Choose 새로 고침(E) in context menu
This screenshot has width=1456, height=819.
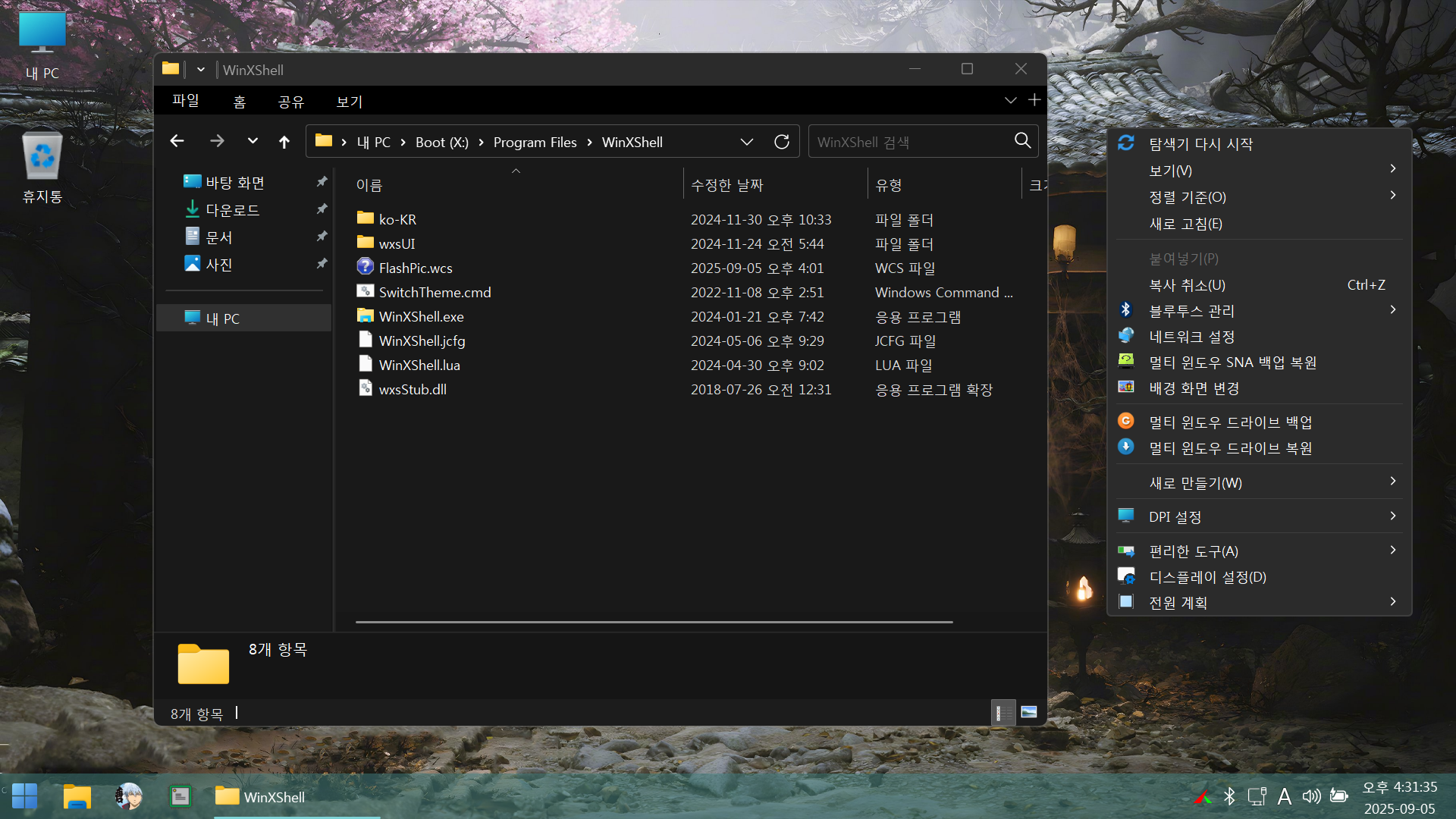pyautogui.click(x=1185, y=224)
